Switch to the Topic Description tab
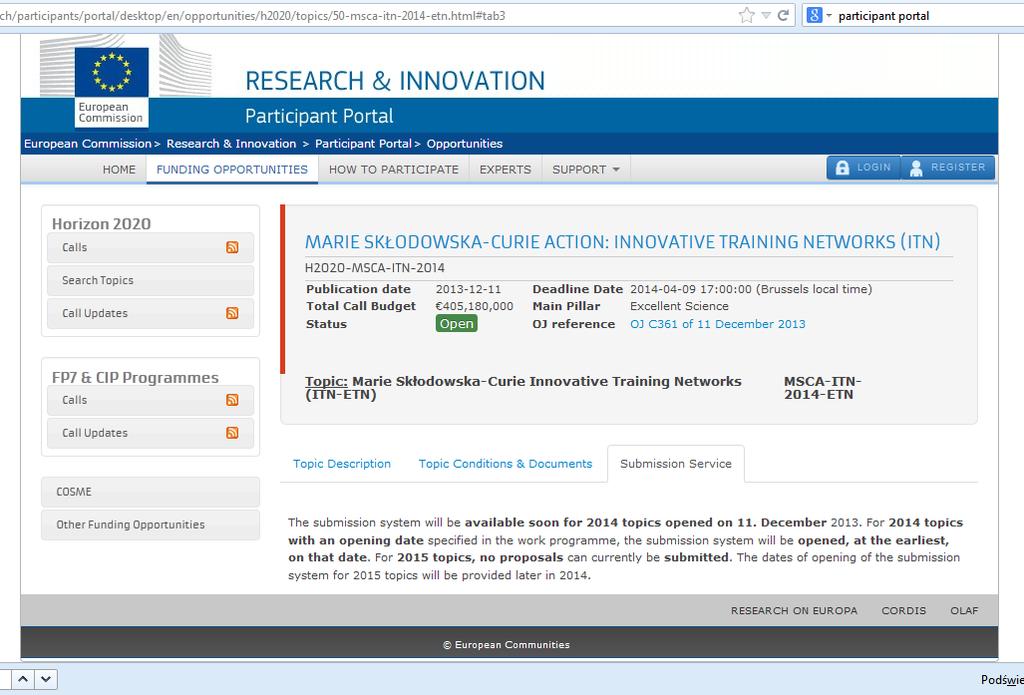Screen dimensions: 1024x695 click(x=342, y=464)
